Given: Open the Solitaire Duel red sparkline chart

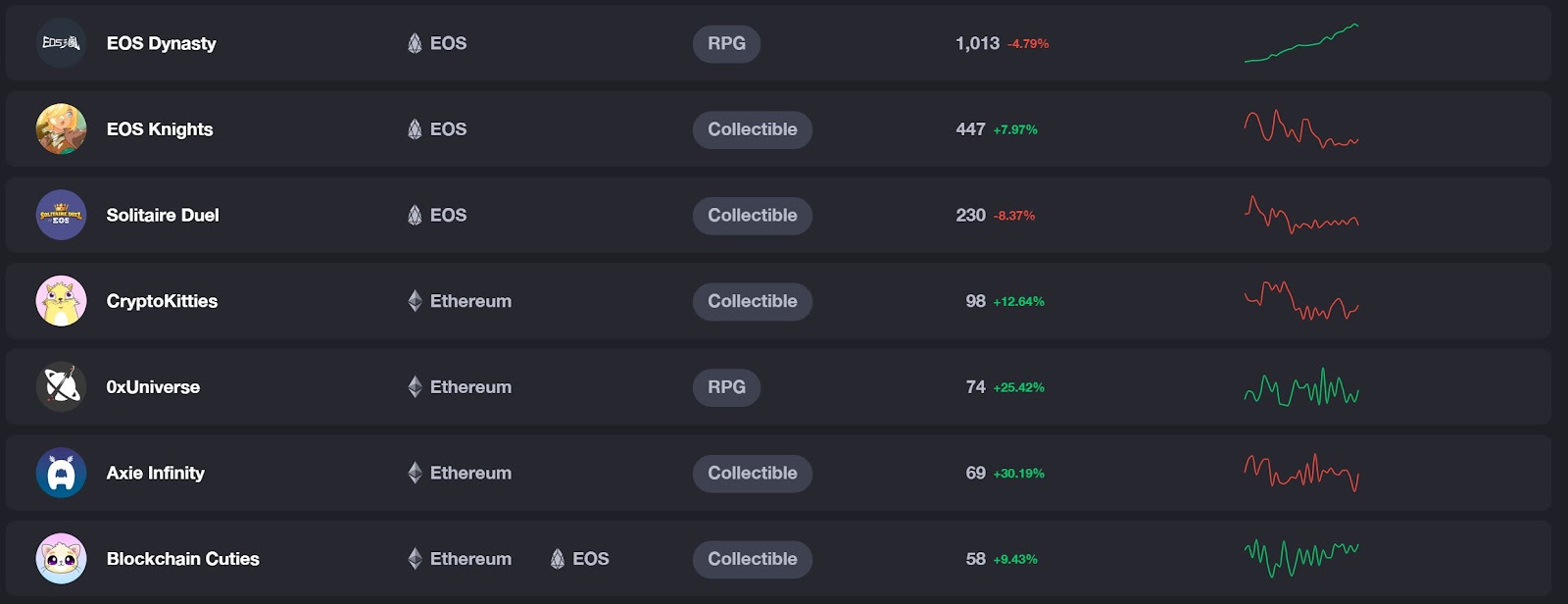Looking at the screenshot, I should [1300, 215].
